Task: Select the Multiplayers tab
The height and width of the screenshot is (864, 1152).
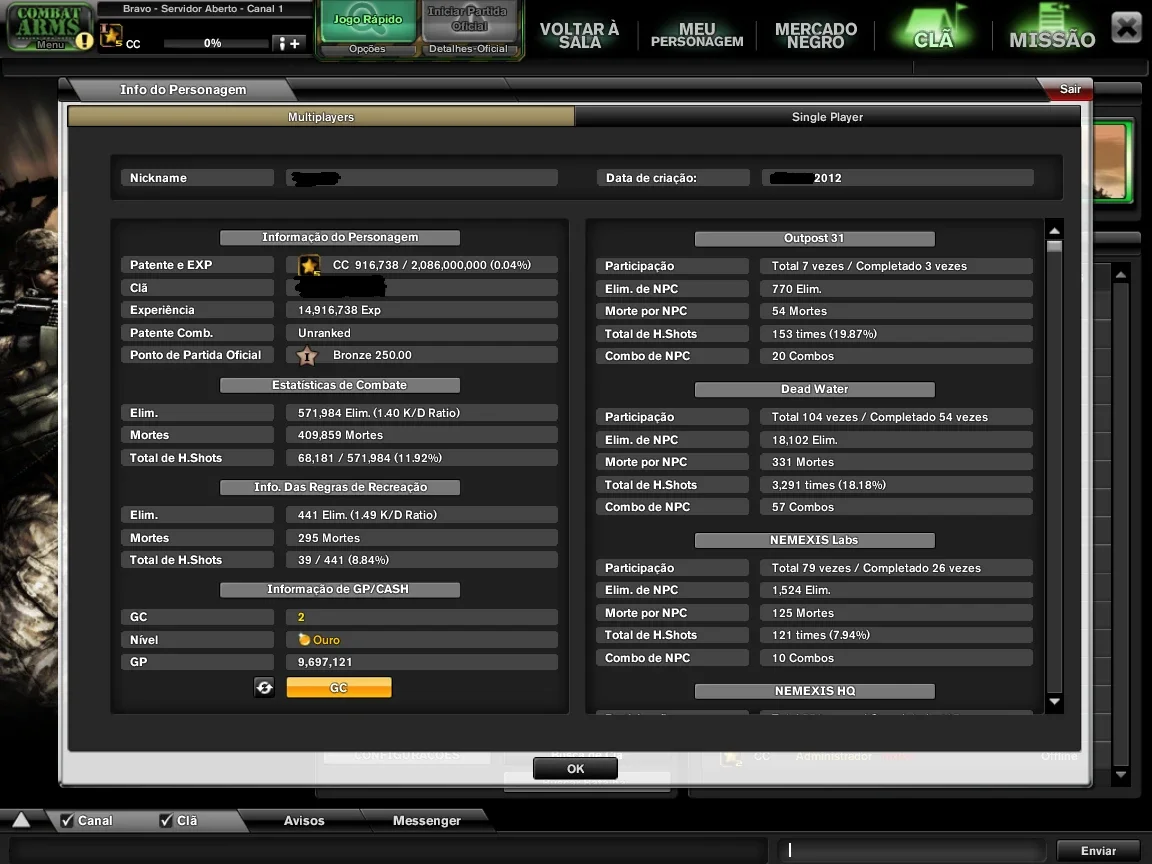Action: tap(321, 117)
